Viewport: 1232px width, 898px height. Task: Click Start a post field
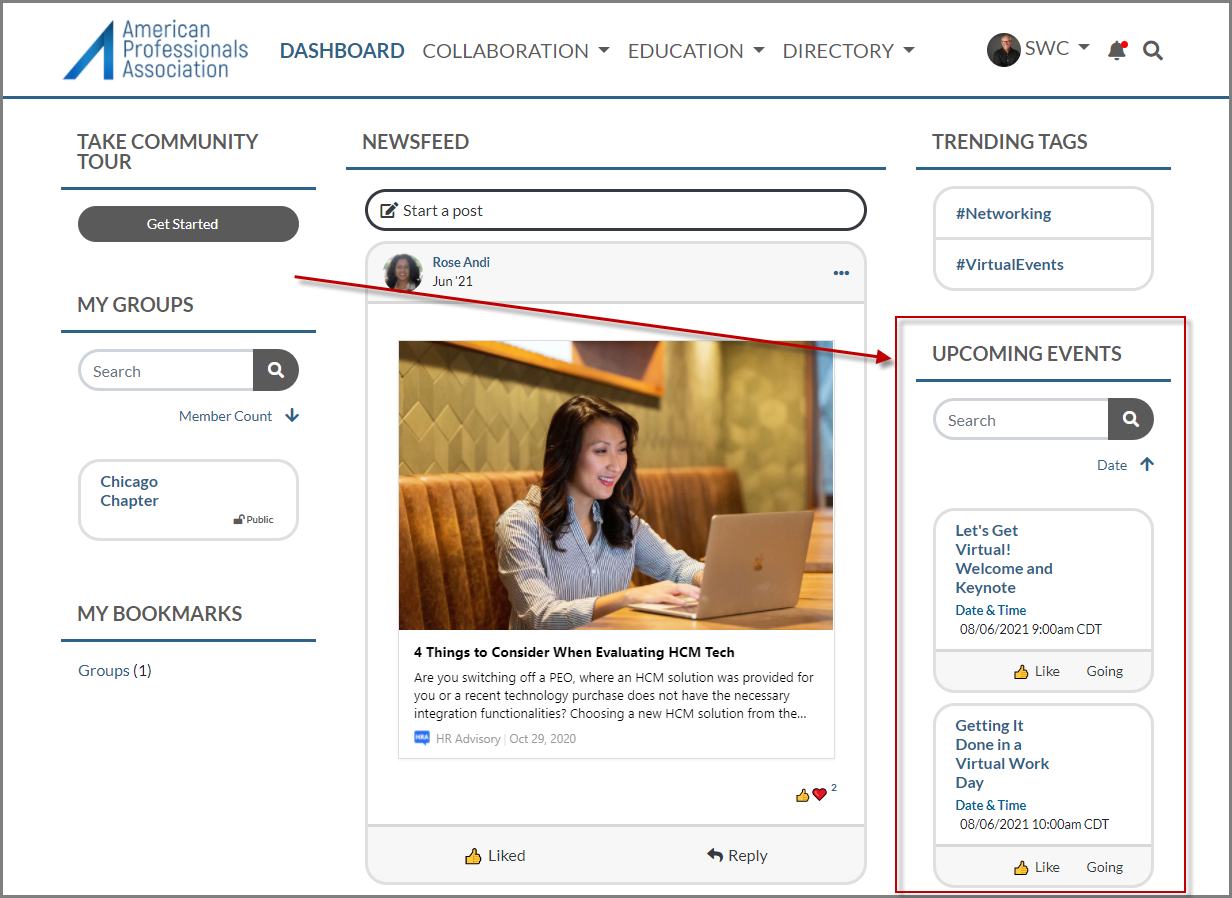pos(616,210)
